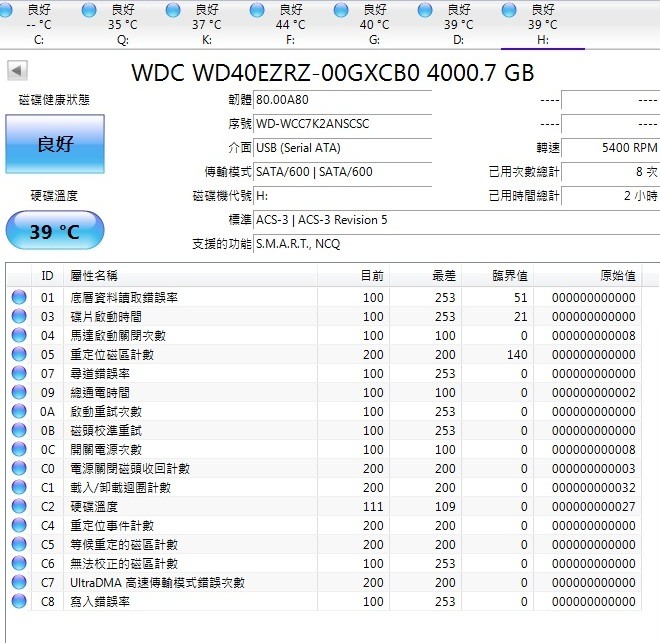The image size is (660, 643).
Task: Select the 開關電源次數 attribute name
Action: click(x=106, y=449)
